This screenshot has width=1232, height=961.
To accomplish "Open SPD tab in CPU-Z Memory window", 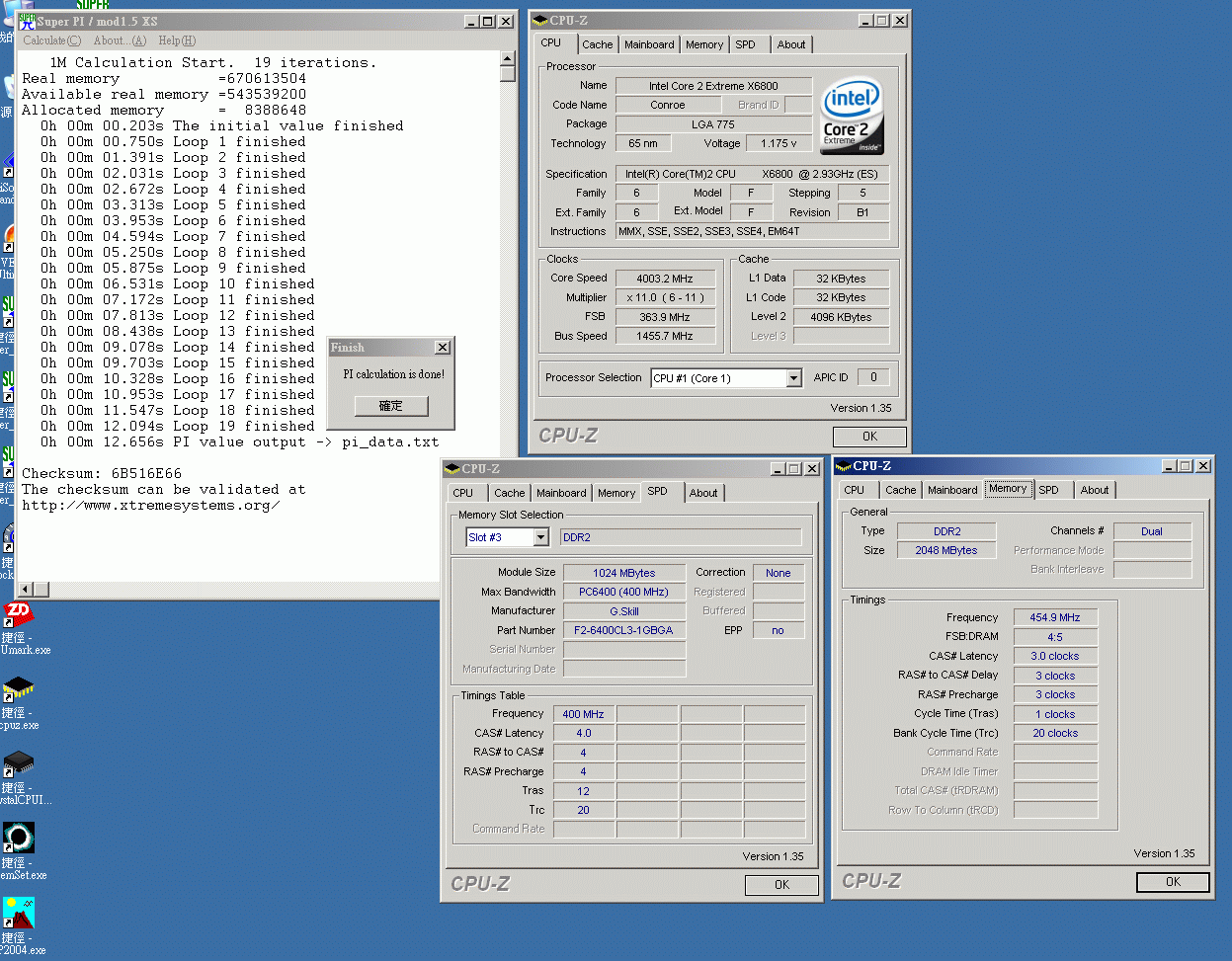I will [1049, 490].
